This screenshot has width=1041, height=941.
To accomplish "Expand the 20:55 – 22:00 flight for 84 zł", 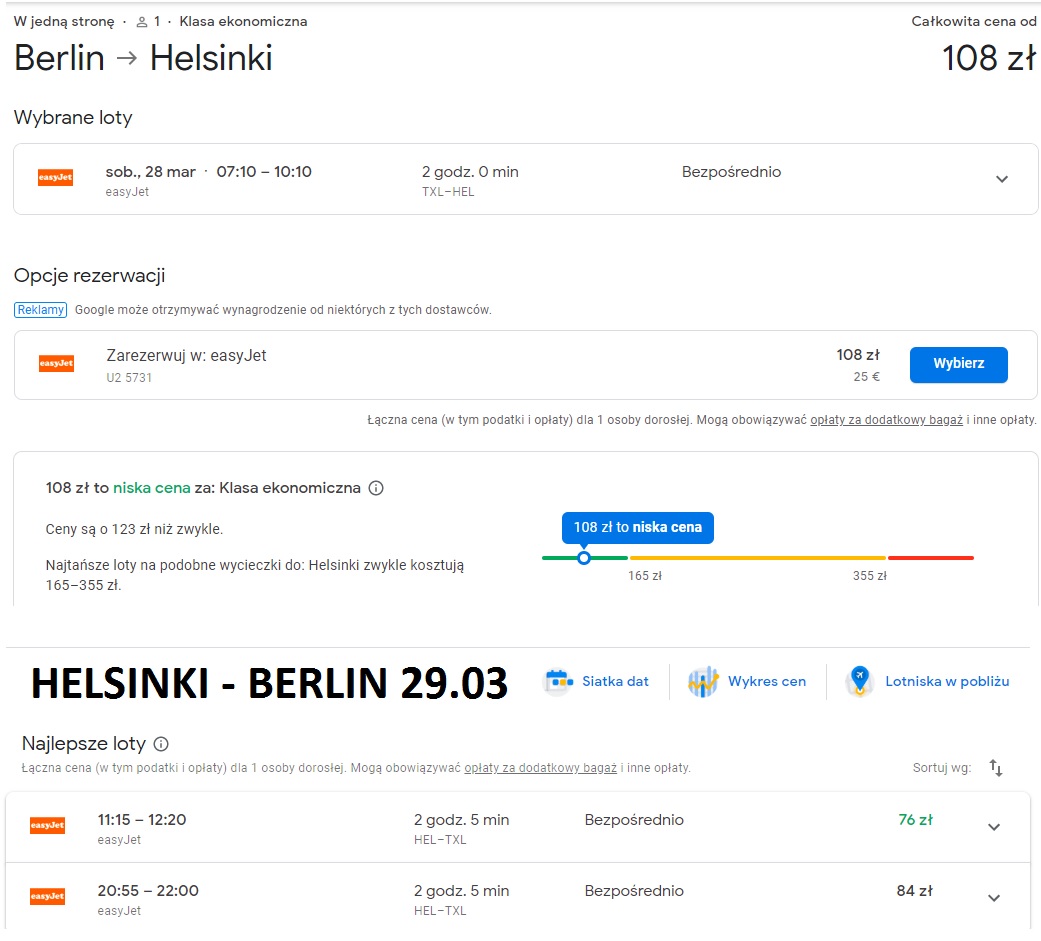I will tap(994, 898).
